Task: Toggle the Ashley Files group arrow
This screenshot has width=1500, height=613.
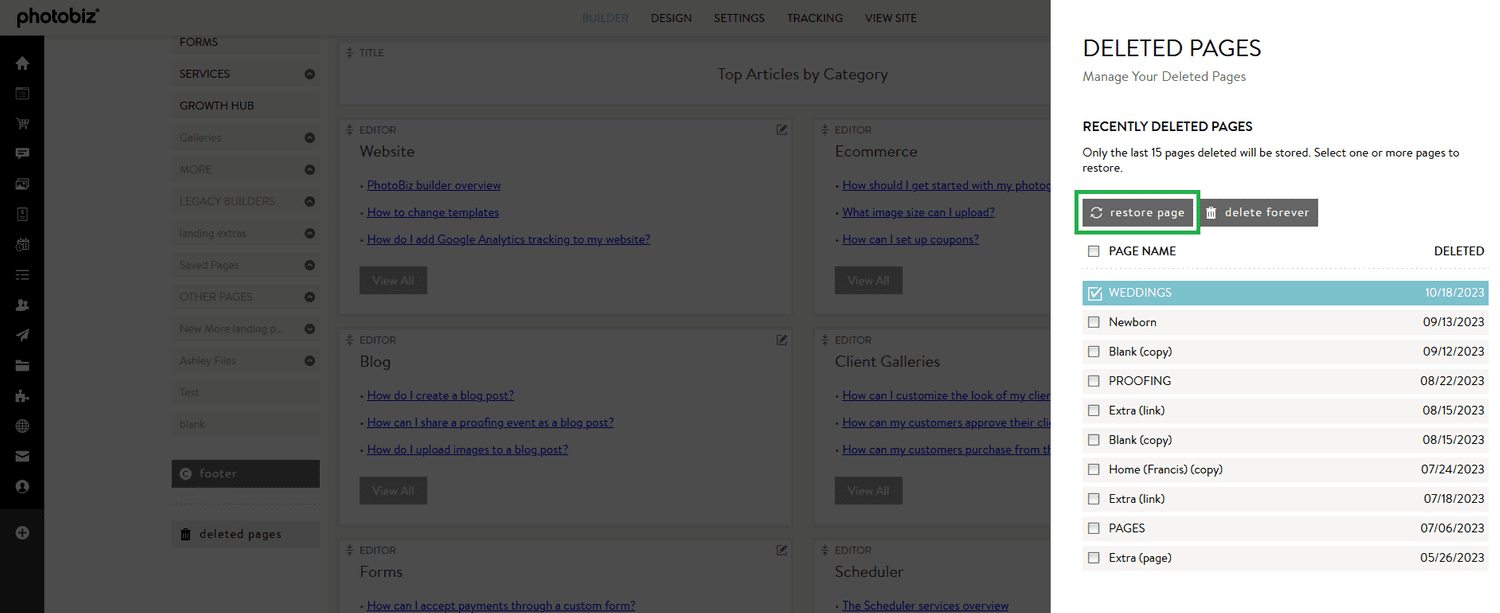Action: point(309,361)
